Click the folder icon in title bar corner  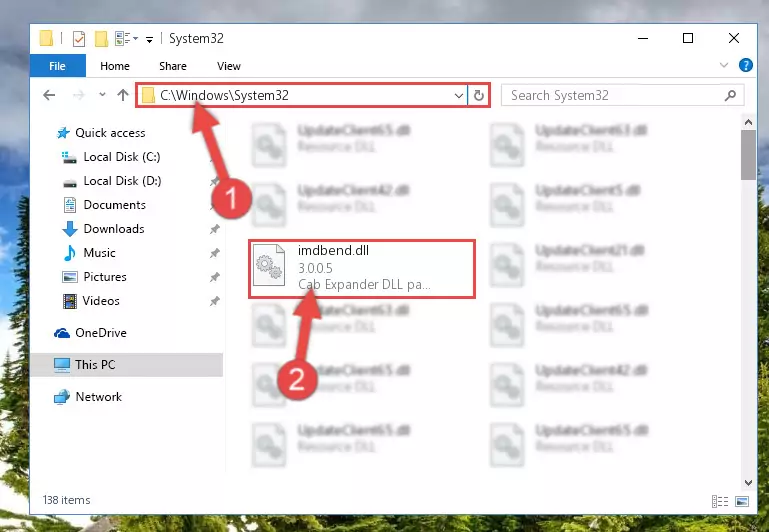(x=46, y=38)
